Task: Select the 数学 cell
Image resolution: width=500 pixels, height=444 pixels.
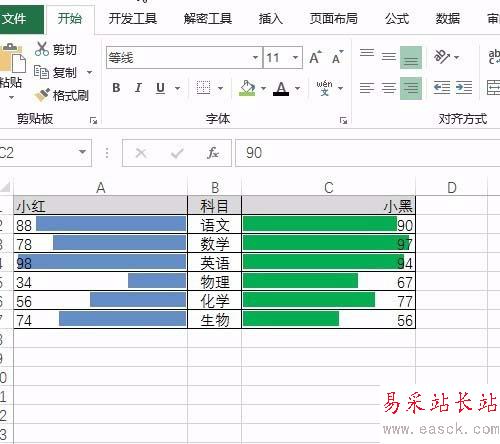Action: (x=215, y=243)
